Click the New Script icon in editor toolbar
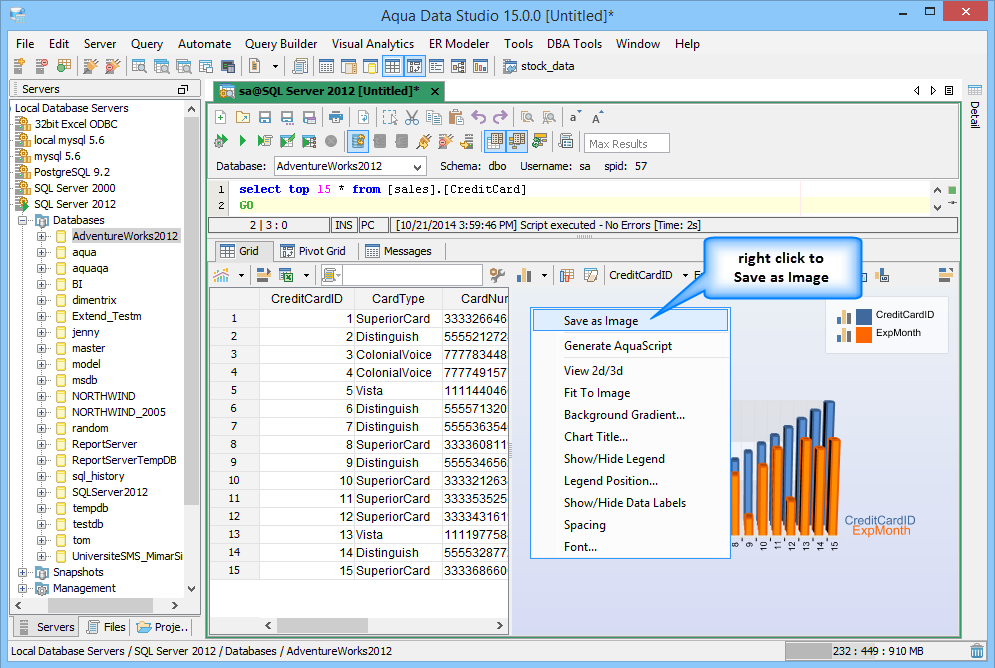This screenshot has width=995, height=668. 220,117
